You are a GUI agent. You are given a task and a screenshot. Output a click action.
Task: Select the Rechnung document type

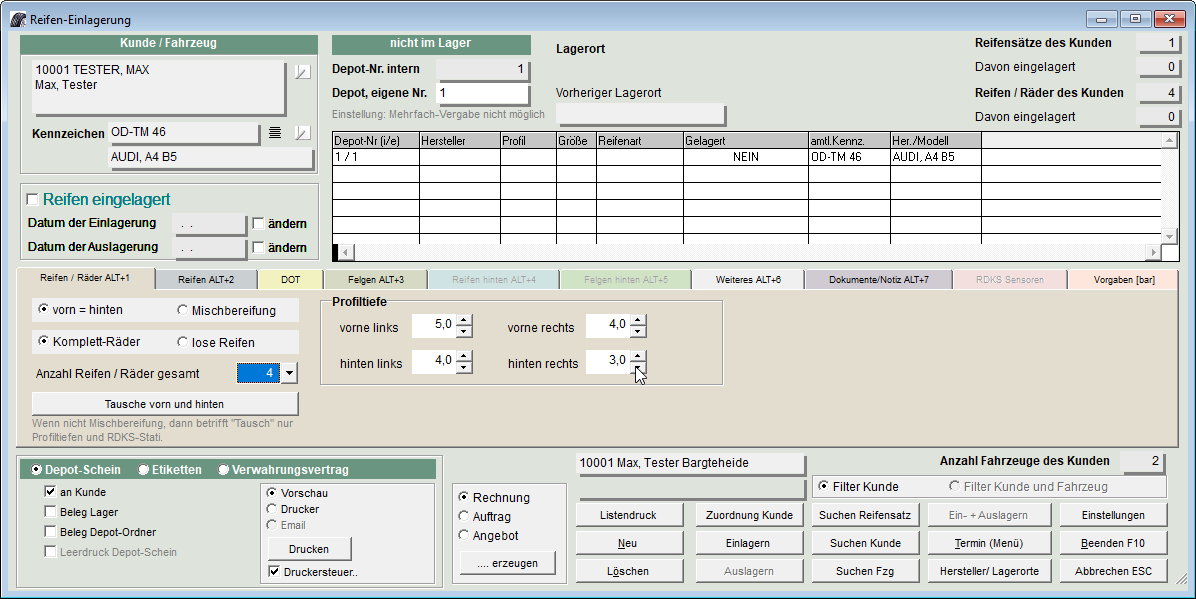[x=463, y=497]
